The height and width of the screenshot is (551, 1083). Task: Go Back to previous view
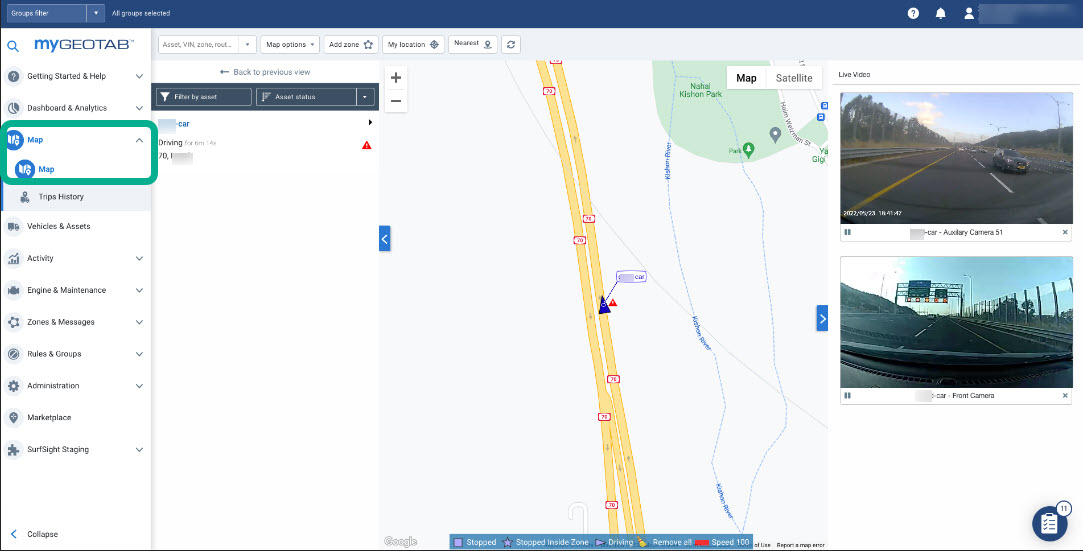pyautogui.click(x=265, y=72)
